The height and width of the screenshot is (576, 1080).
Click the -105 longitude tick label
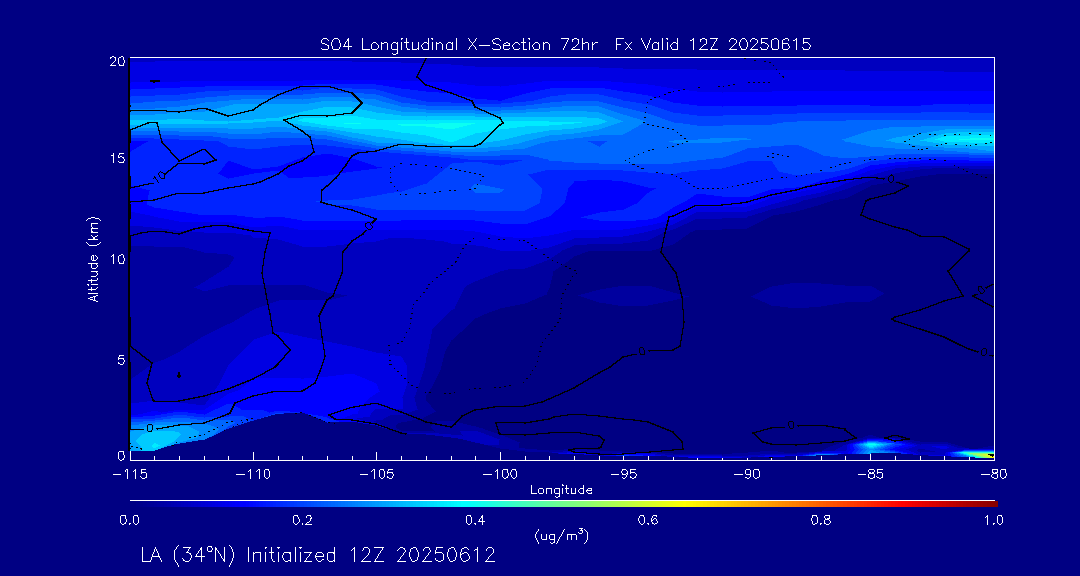coord(376,474)
